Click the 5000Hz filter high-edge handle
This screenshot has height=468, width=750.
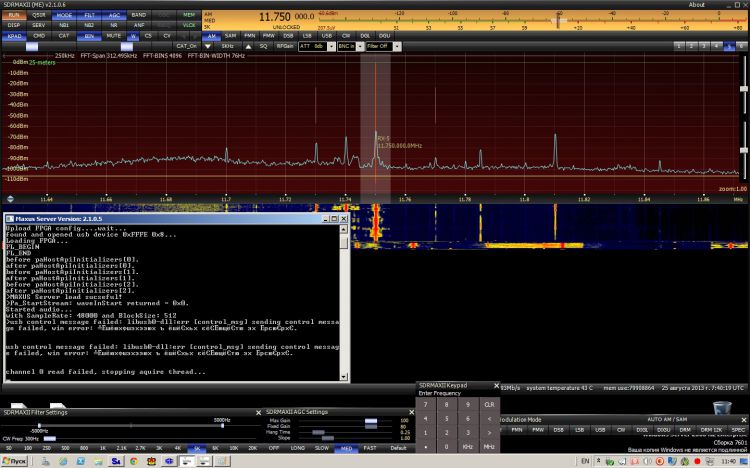222,425
